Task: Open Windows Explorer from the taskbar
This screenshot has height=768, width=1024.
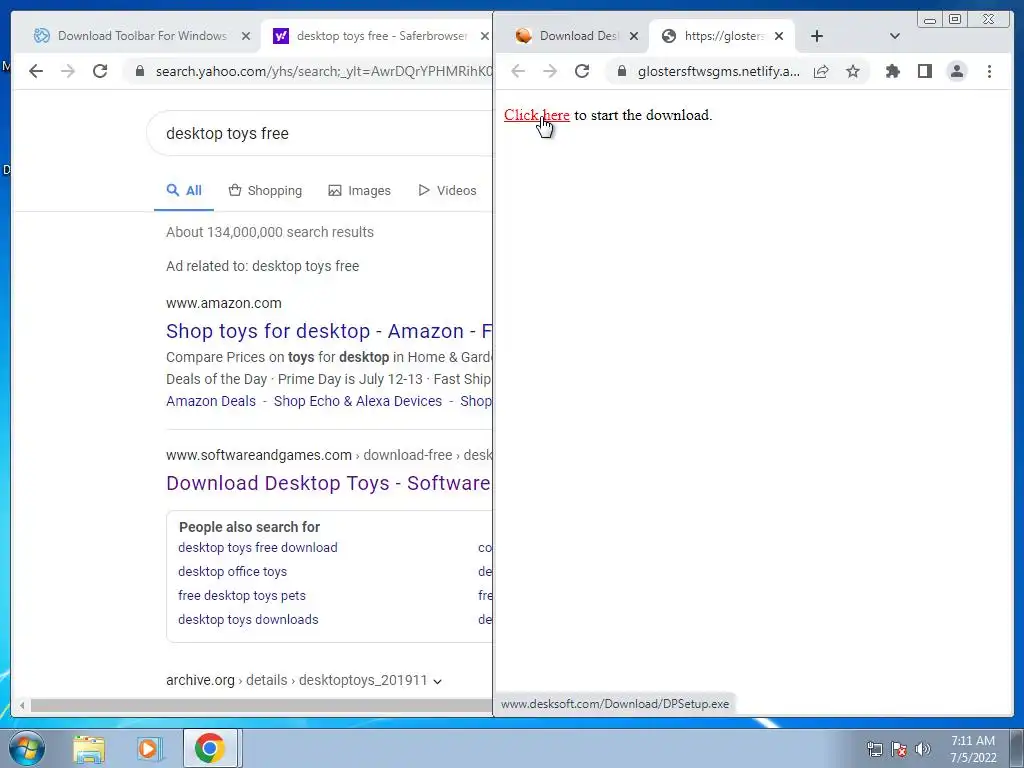Action: point(89,748)
